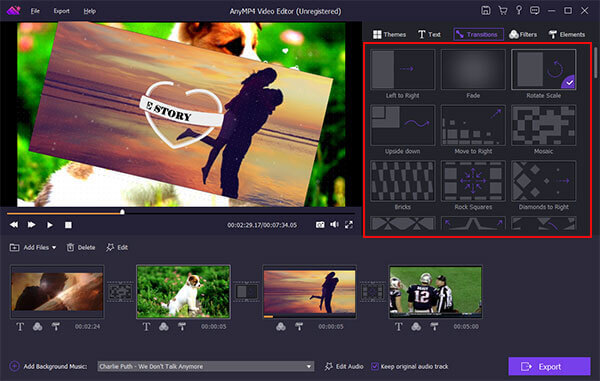Click the transitions panel vertical scrollbar
The height and width of the screenshot is (381, 600).
pos(595,63)
